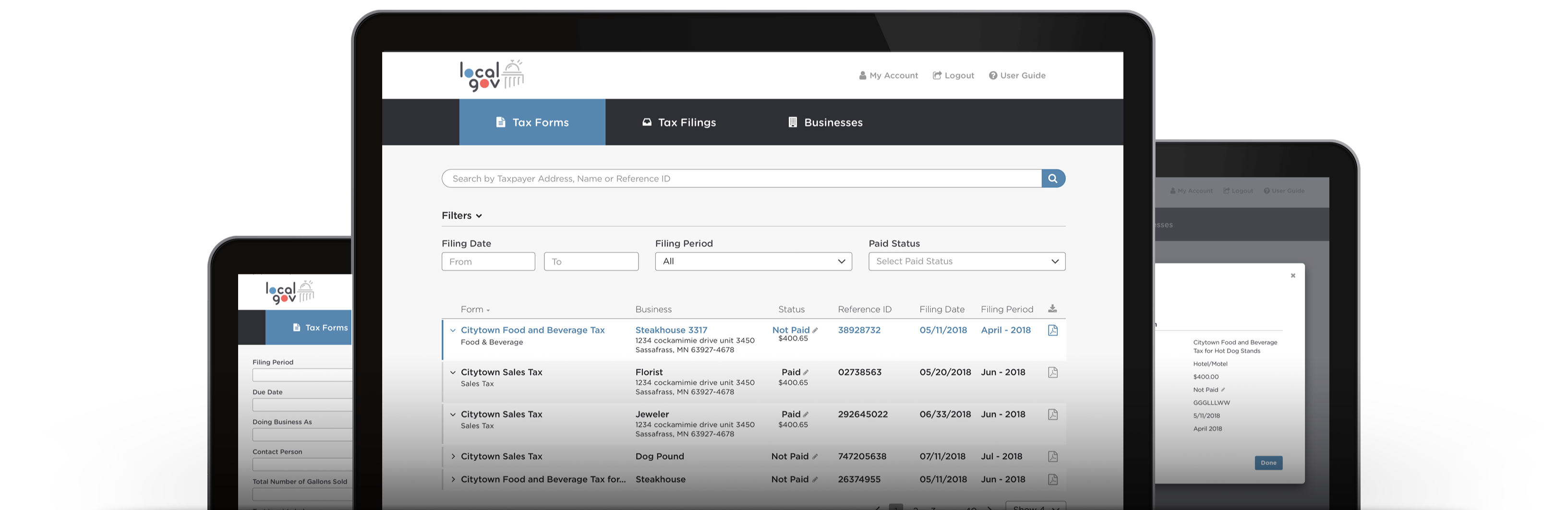
Task: Open PDF for reference 747205638
Action: pos(1052,456)
